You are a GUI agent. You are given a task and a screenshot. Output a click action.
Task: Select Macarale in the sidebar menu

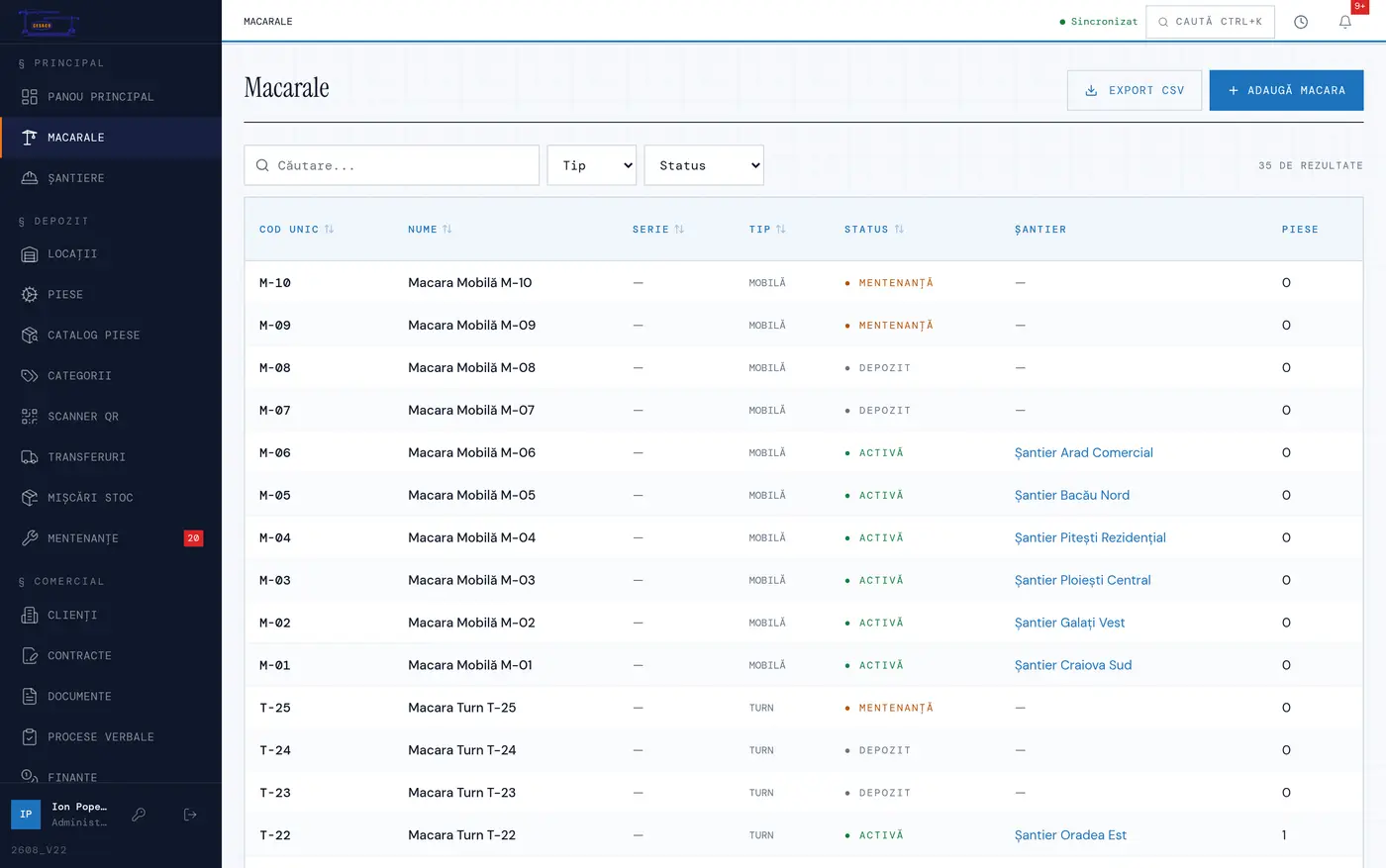coord(111,138)
